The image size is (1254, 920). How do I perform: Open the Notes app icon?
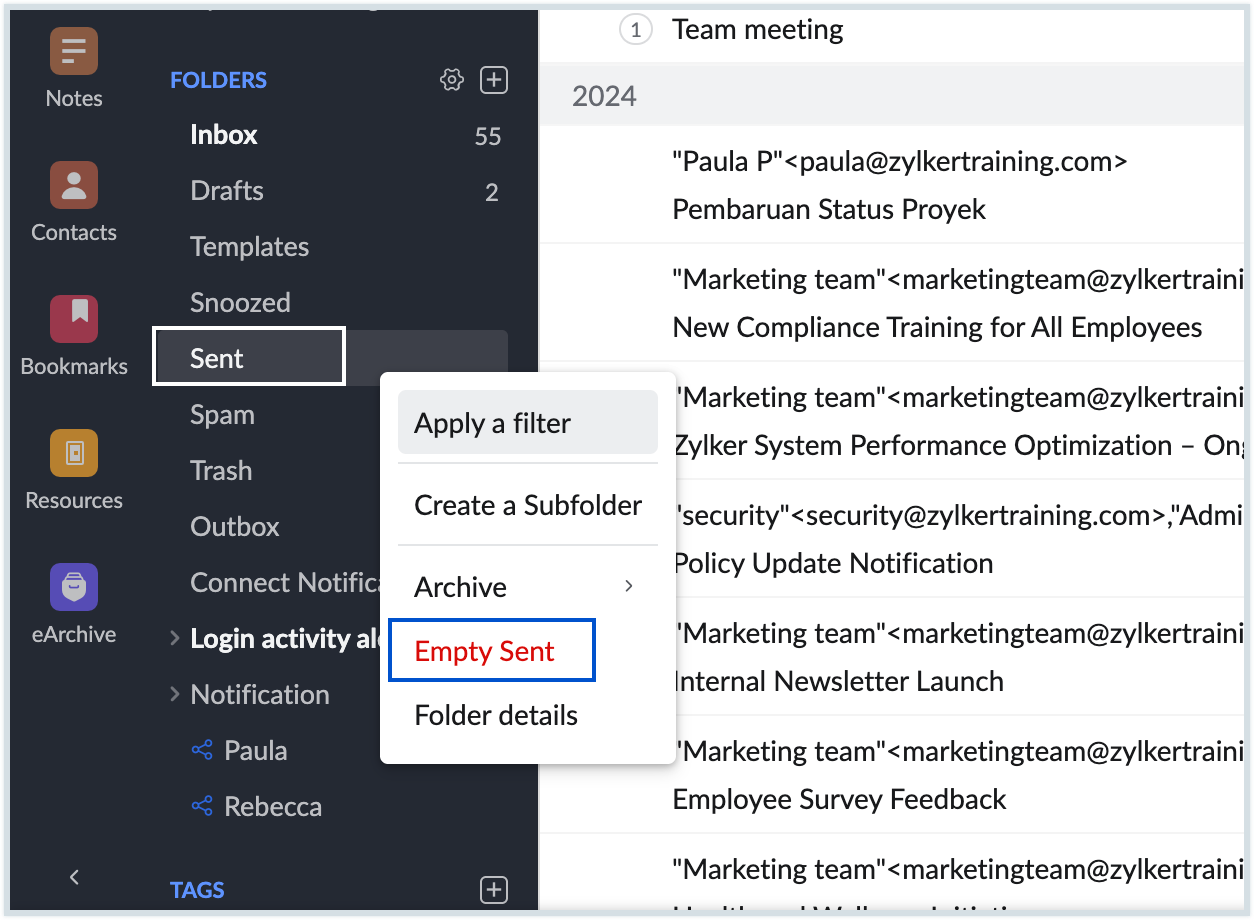coord(74,52)
